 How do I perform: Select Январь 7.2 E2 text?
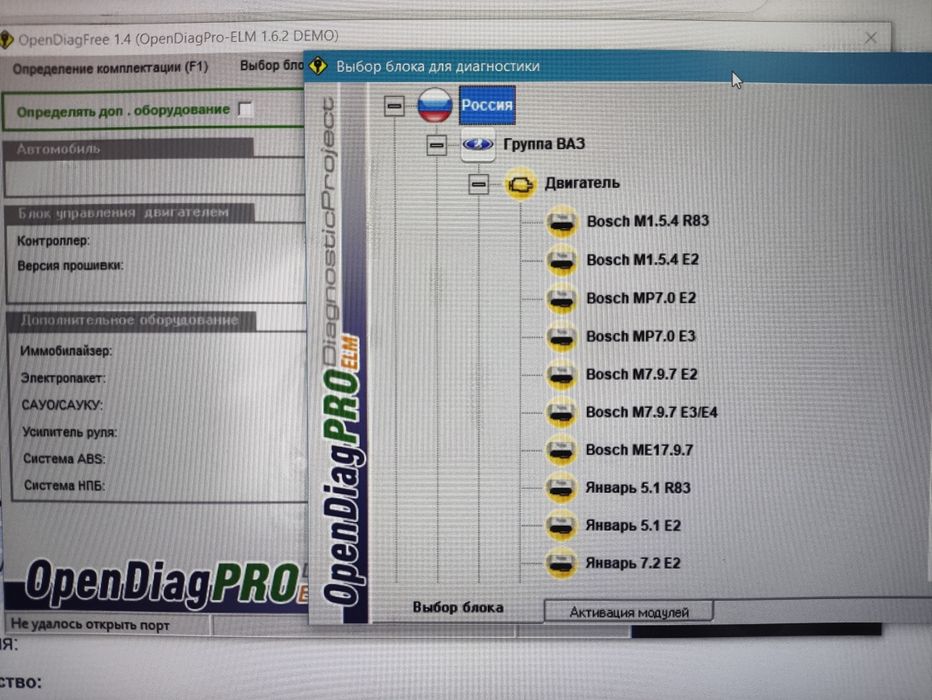point(632,563)
